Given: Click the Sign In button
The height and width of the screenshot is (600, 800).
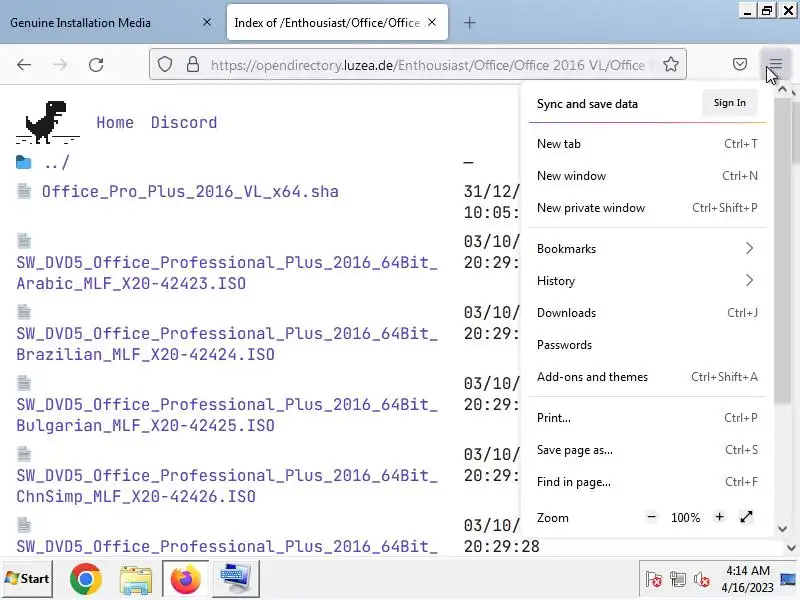Looking at the screenshot, I should pyautogui.click(x=730, y=103).
